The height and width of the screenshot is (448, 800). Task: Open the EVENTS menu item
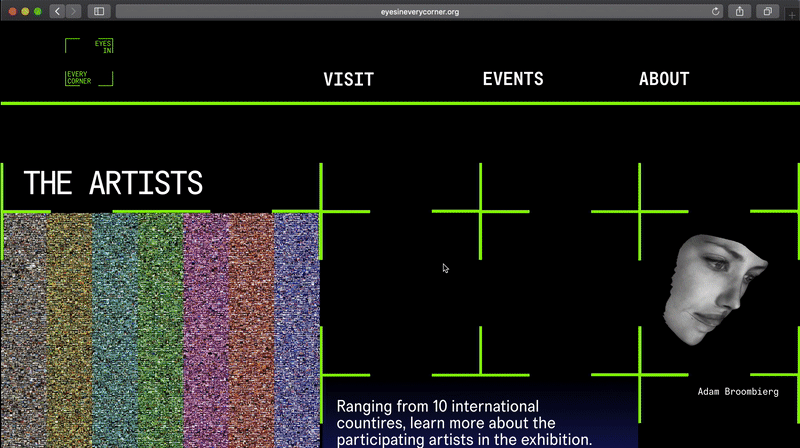coord(513,79)
